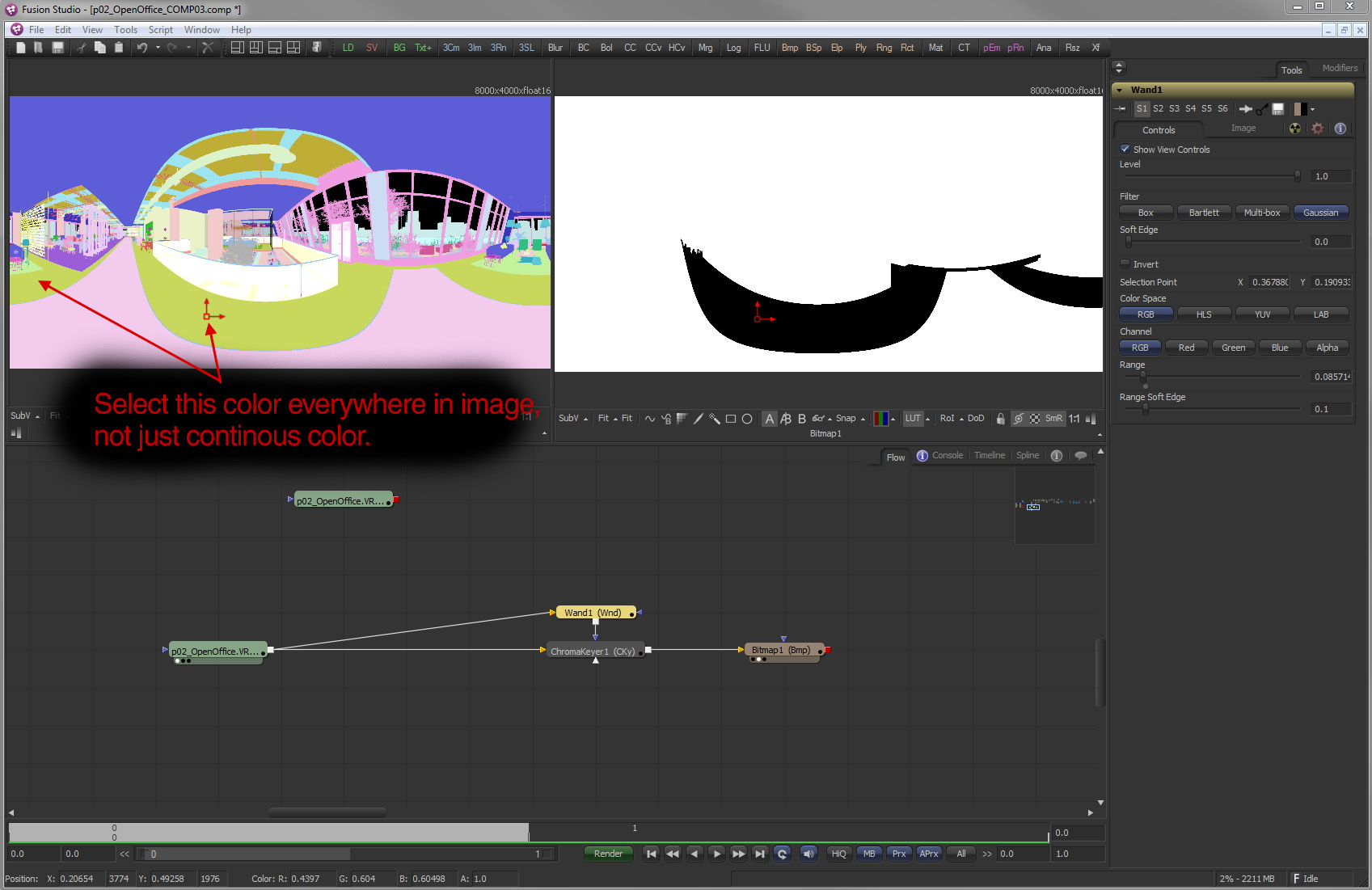Viewport: 1372px width, 890px height.
Task: Click the blue info icon in Wand1
Action: coord(1340,129)
